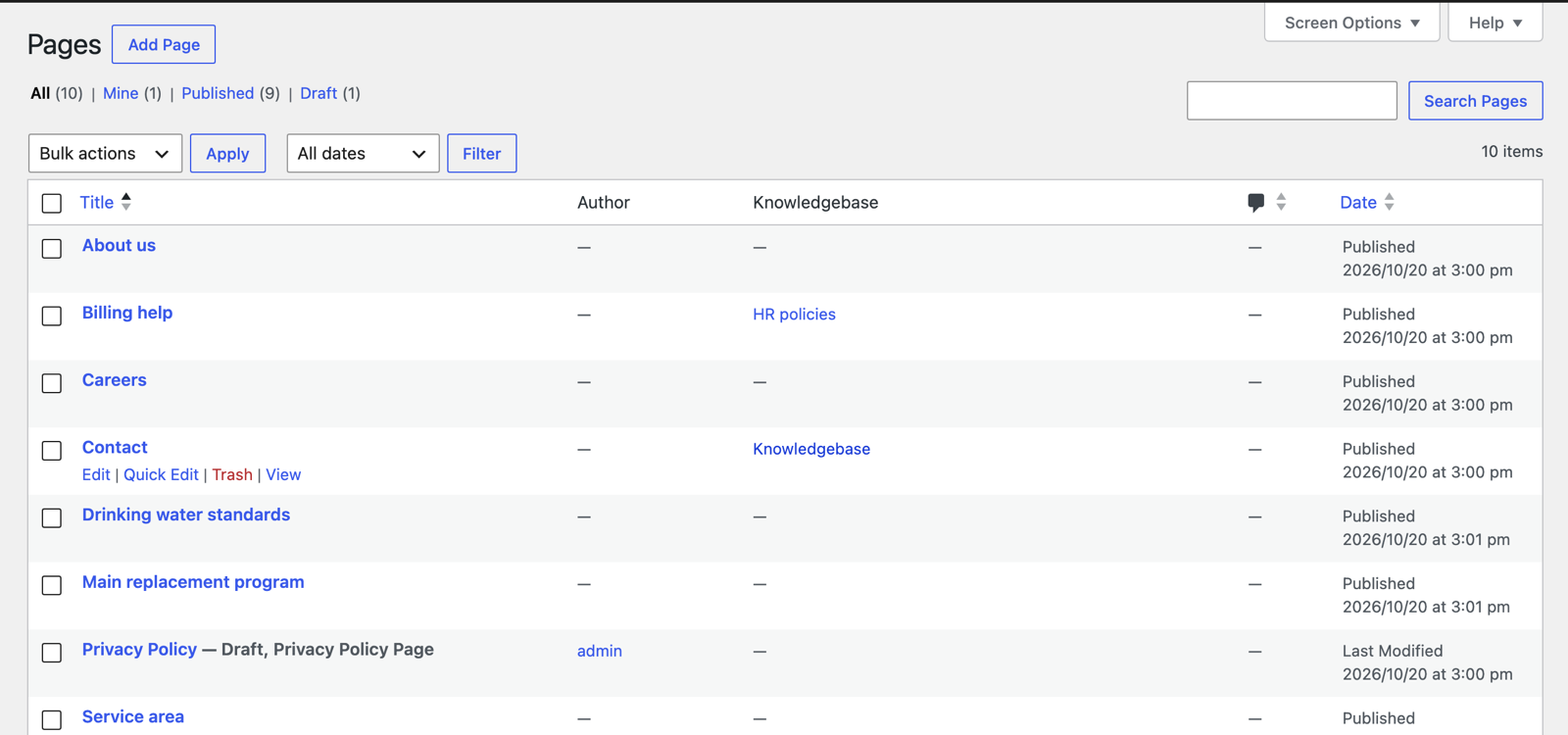Screen dimensions: 1568x735
Task: Click the comments bubble column icon
Action: pos(1255,203)
